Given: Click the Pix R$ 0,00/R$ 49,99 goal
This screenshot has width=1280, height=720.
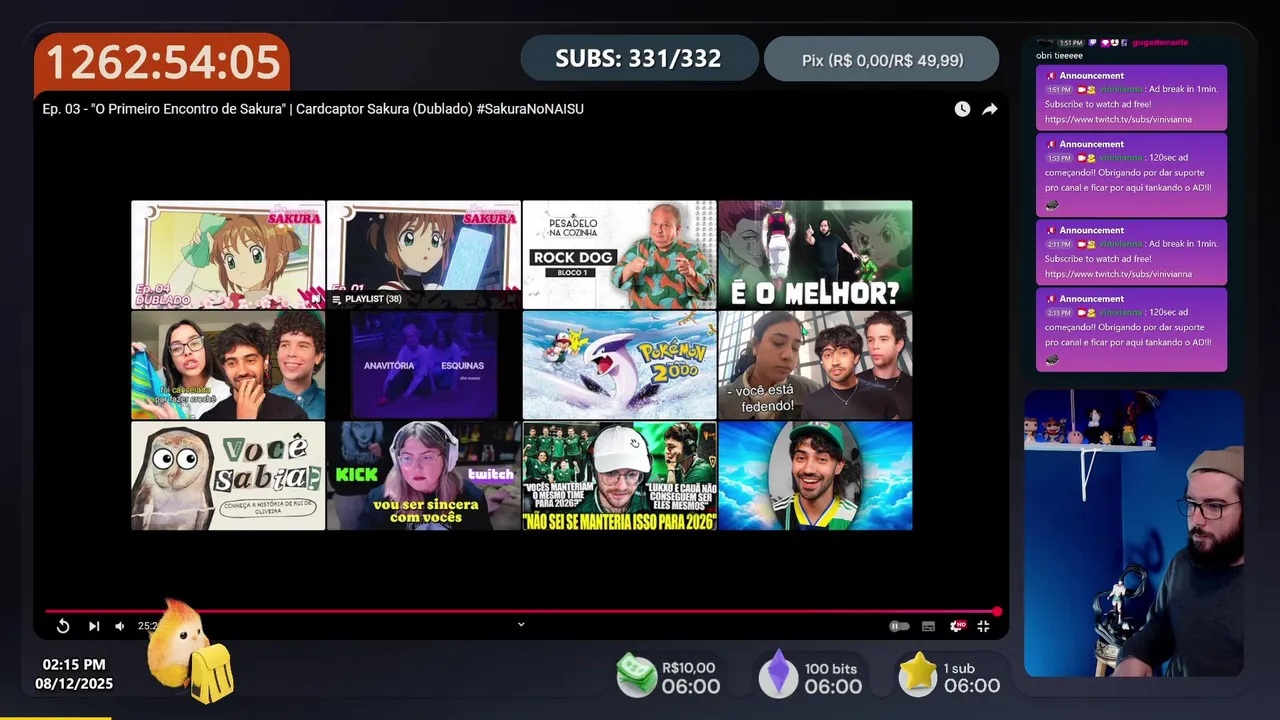Looking at the screenshot, I should pos(882,60).
